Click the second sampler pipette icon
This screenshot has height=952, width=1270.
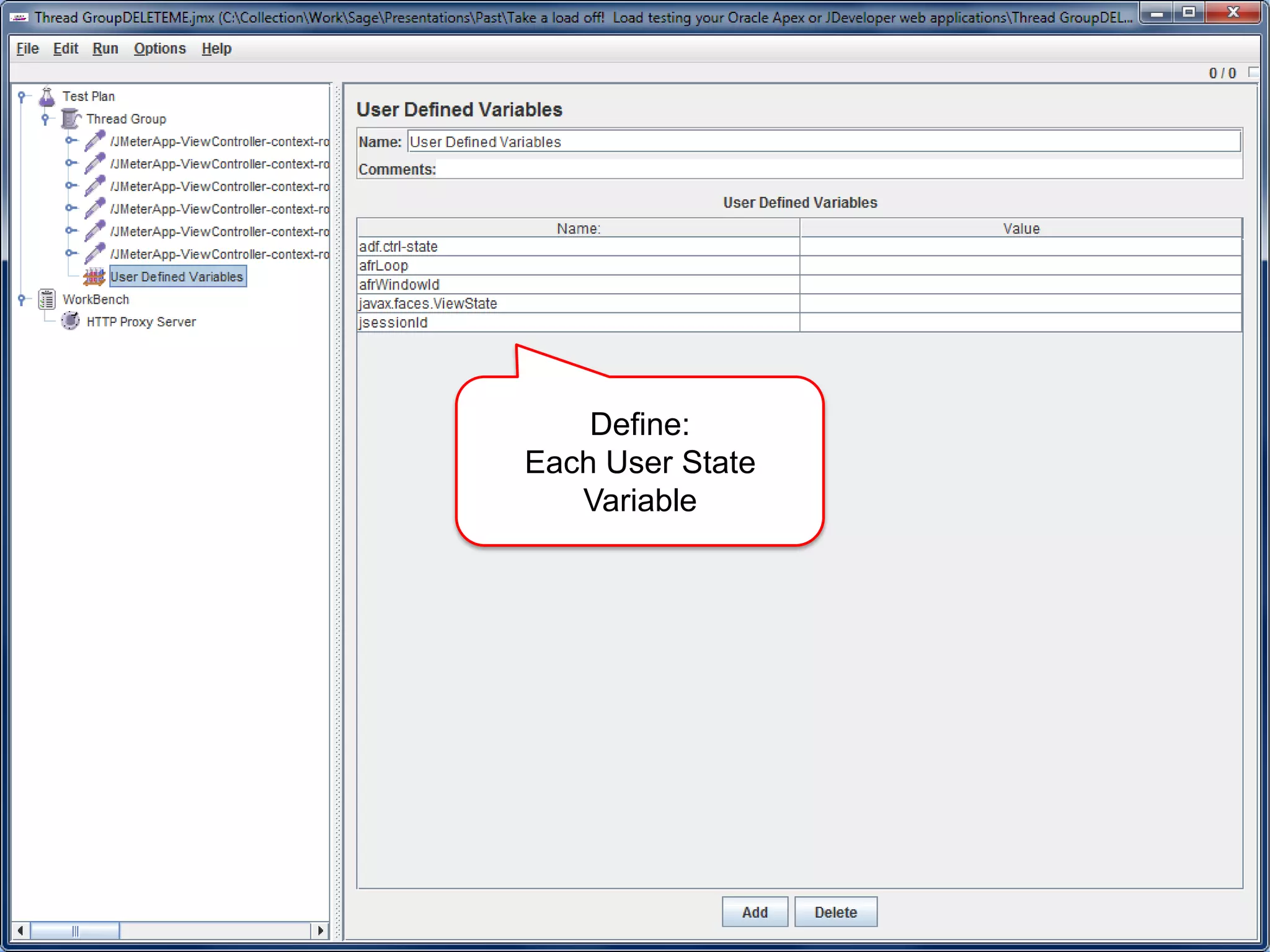pyautogui.click(x=94, y=164)
